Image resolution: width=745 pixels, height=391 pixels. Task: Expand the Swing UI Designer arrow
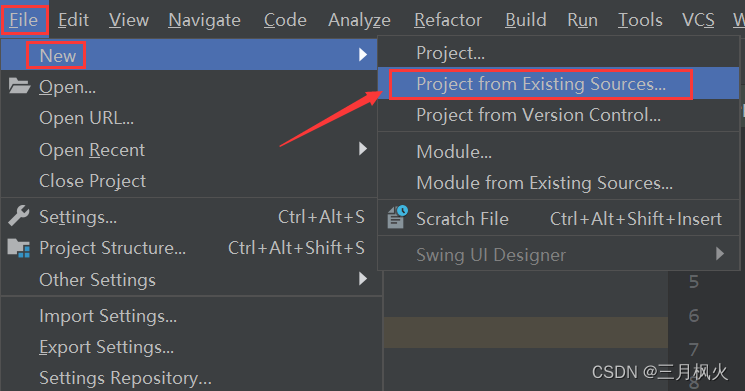[x=720, y=254]
